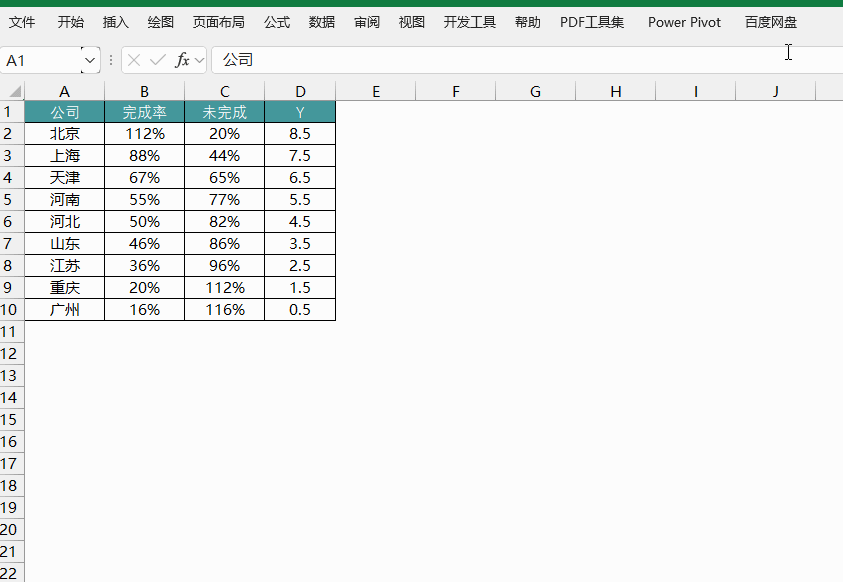Viewport: 843px width, 582px height.
Task: Select row 20 header
Action: (12, 529)
